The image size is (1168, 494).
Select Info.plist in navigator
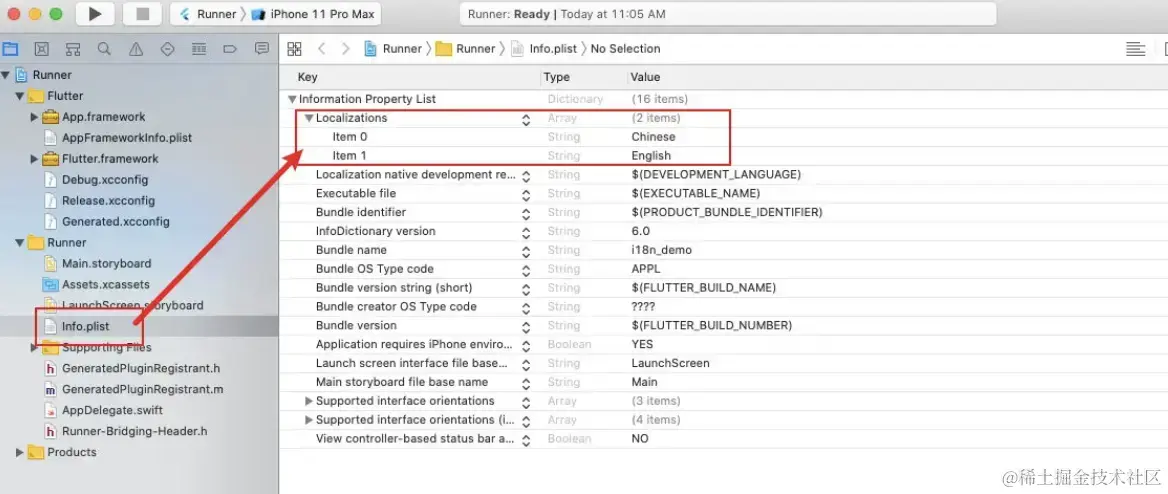point(86,326)
